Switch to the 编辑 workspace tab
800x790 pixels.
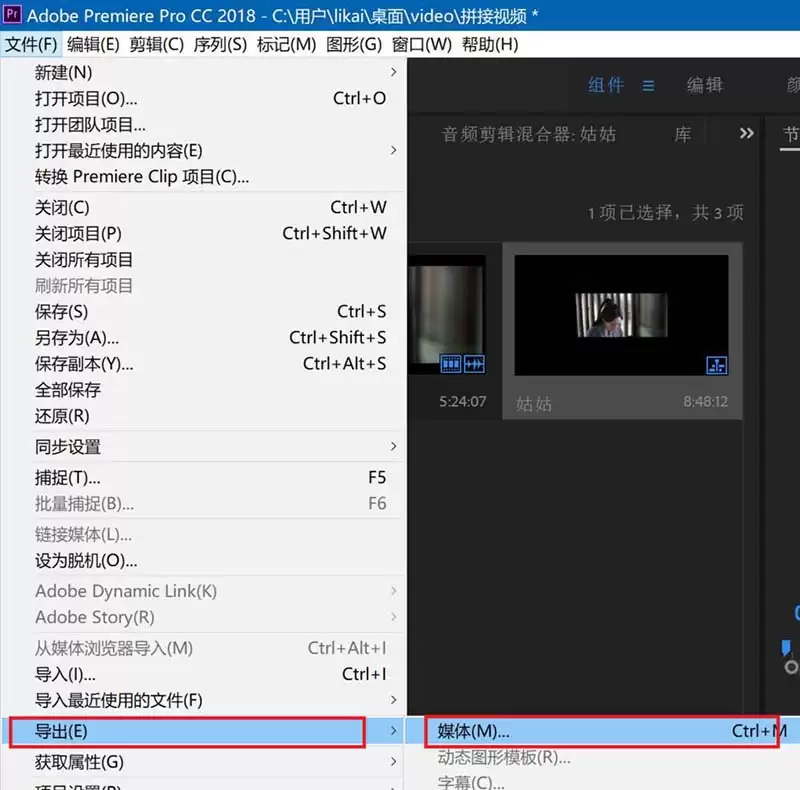pyautogui.click(x=704, y=86)
